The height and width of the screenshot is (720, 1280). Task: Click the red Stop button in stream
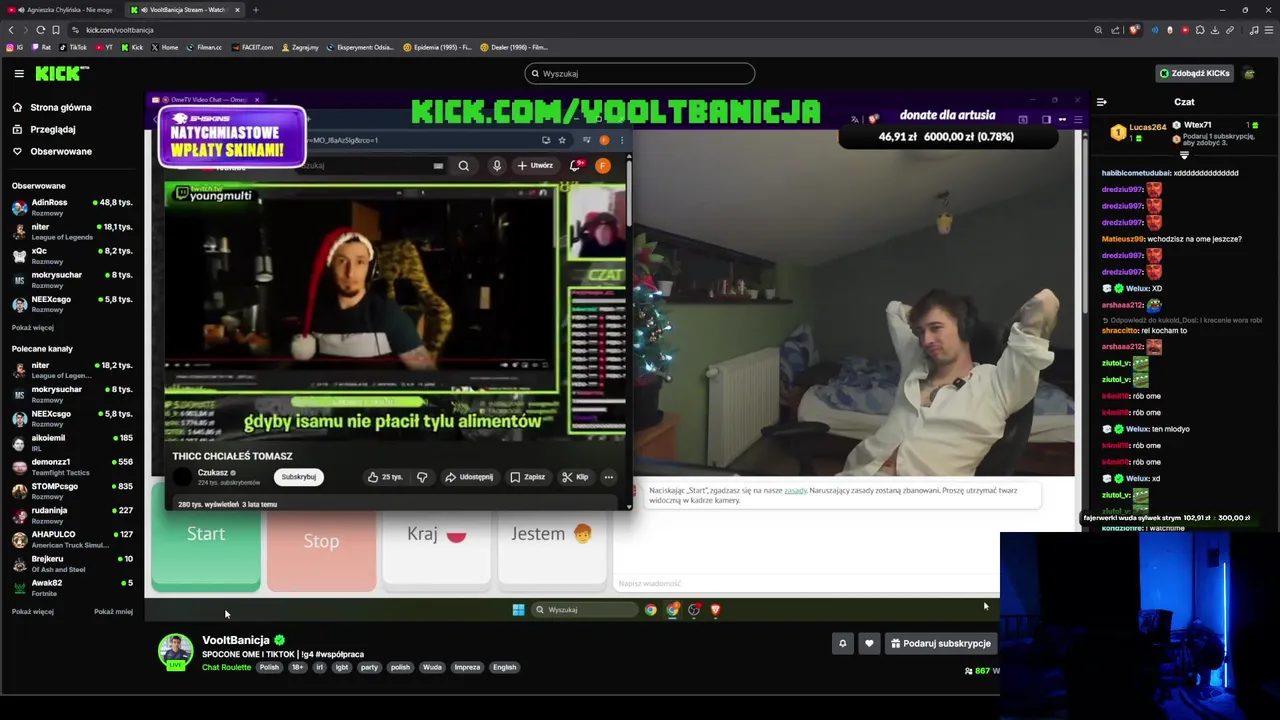[x=321, y=540]
